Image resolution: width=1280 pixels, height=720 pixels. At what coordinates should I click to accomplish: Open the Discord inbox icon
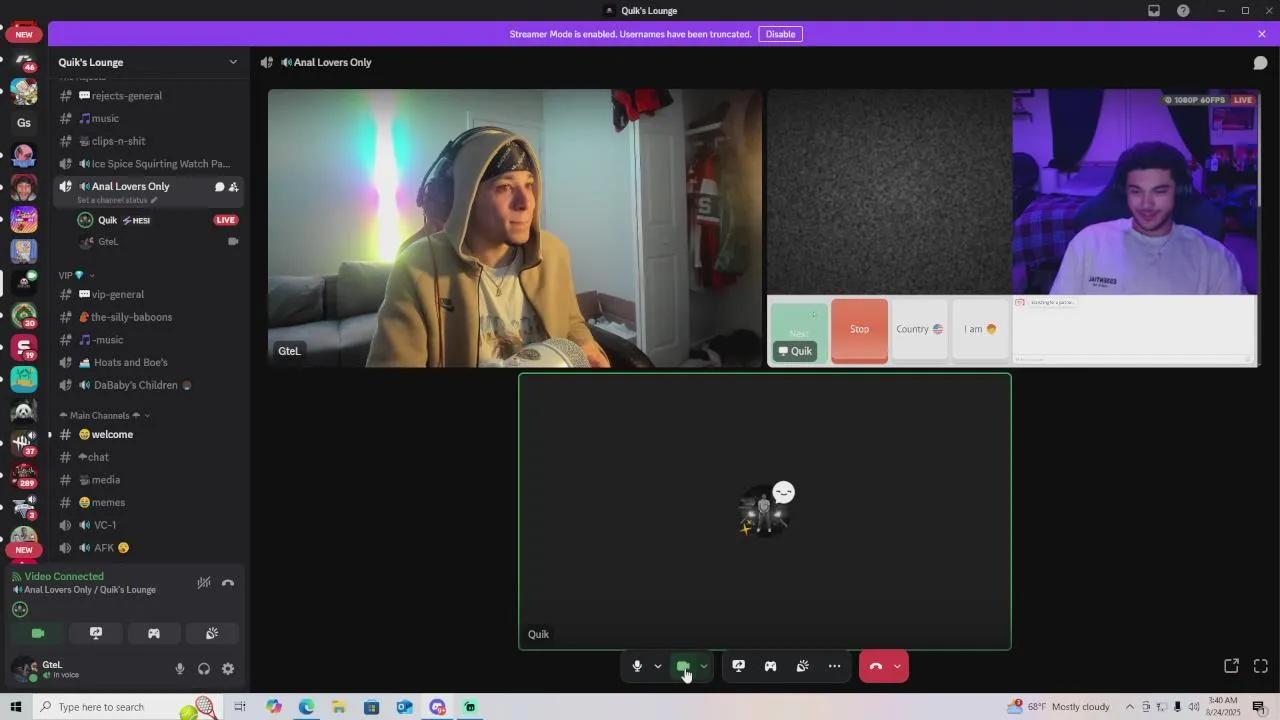tap(1154, 11)
